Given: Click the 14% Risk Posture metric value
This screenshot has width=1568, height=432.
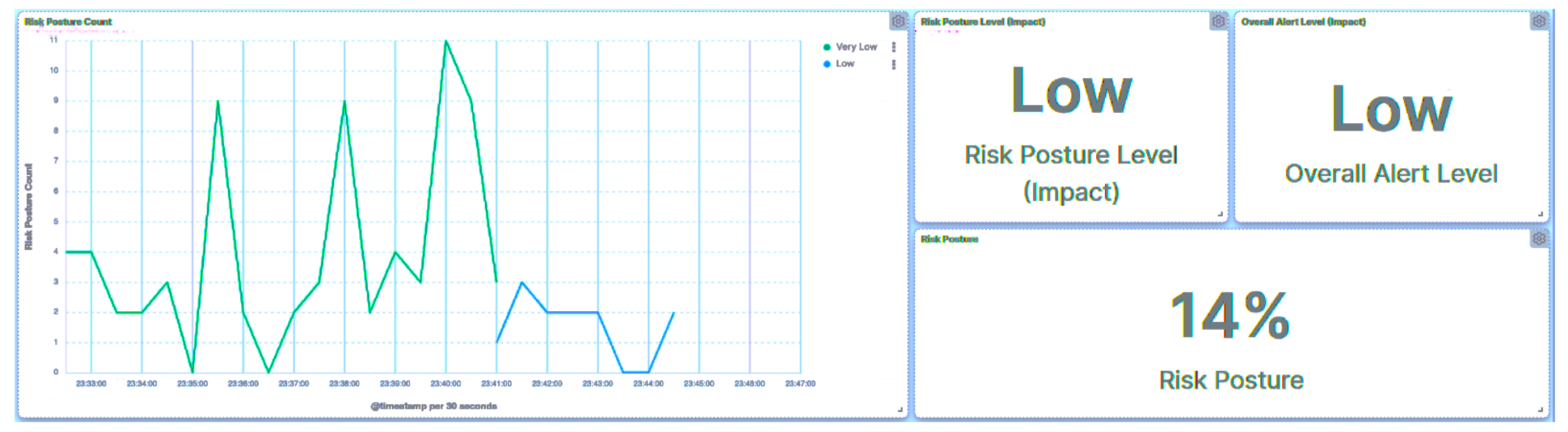Looking at the screenshot, I should tap(1230, 315).
